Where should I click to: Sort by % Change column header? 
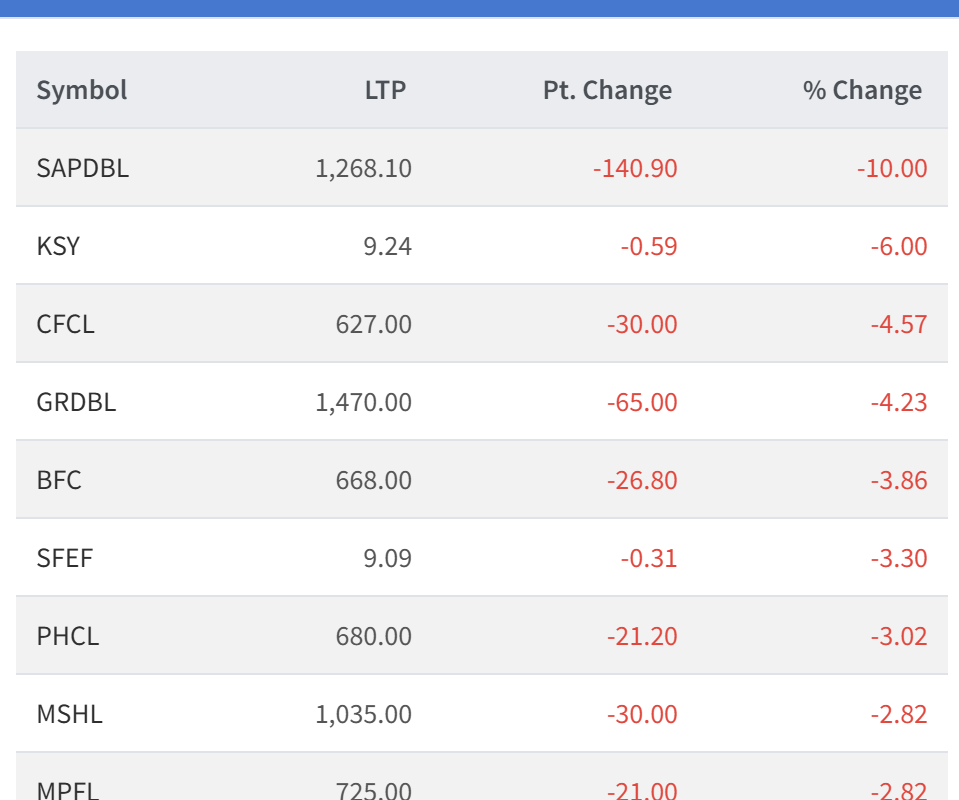point(862,90)
